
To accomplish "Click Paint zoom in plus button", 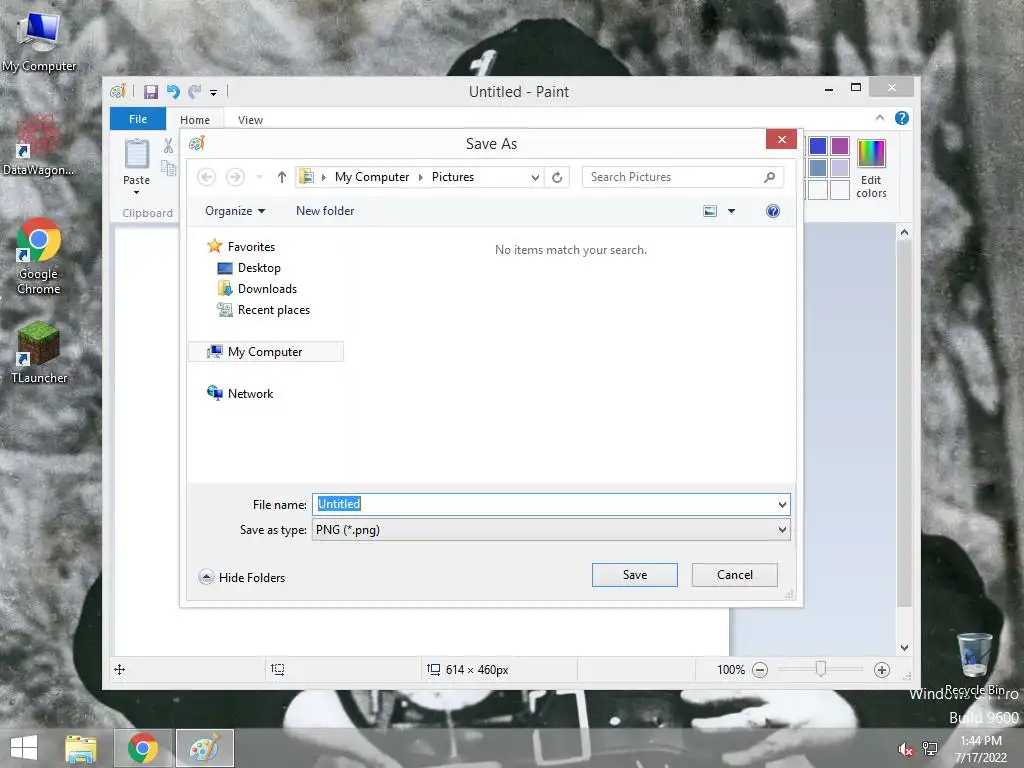I will pos(882,669).
